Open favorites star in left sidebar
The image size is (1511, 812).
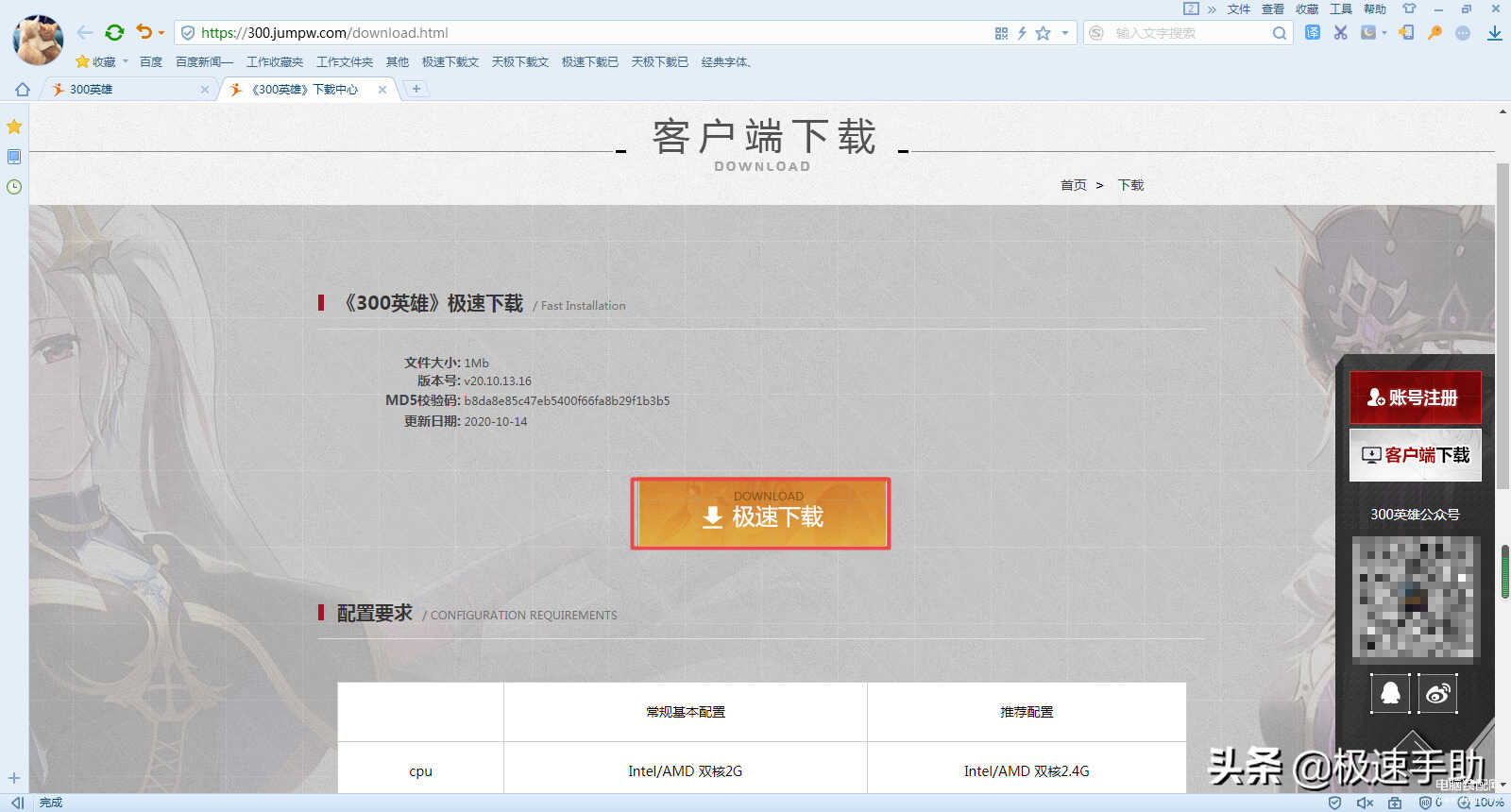point(14,127)
